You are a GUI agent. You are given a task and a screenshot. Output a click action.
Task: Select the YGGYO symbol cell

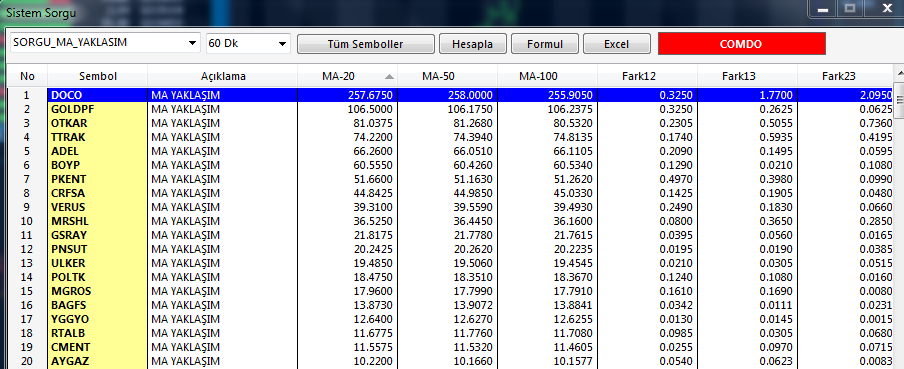(97, 319)
